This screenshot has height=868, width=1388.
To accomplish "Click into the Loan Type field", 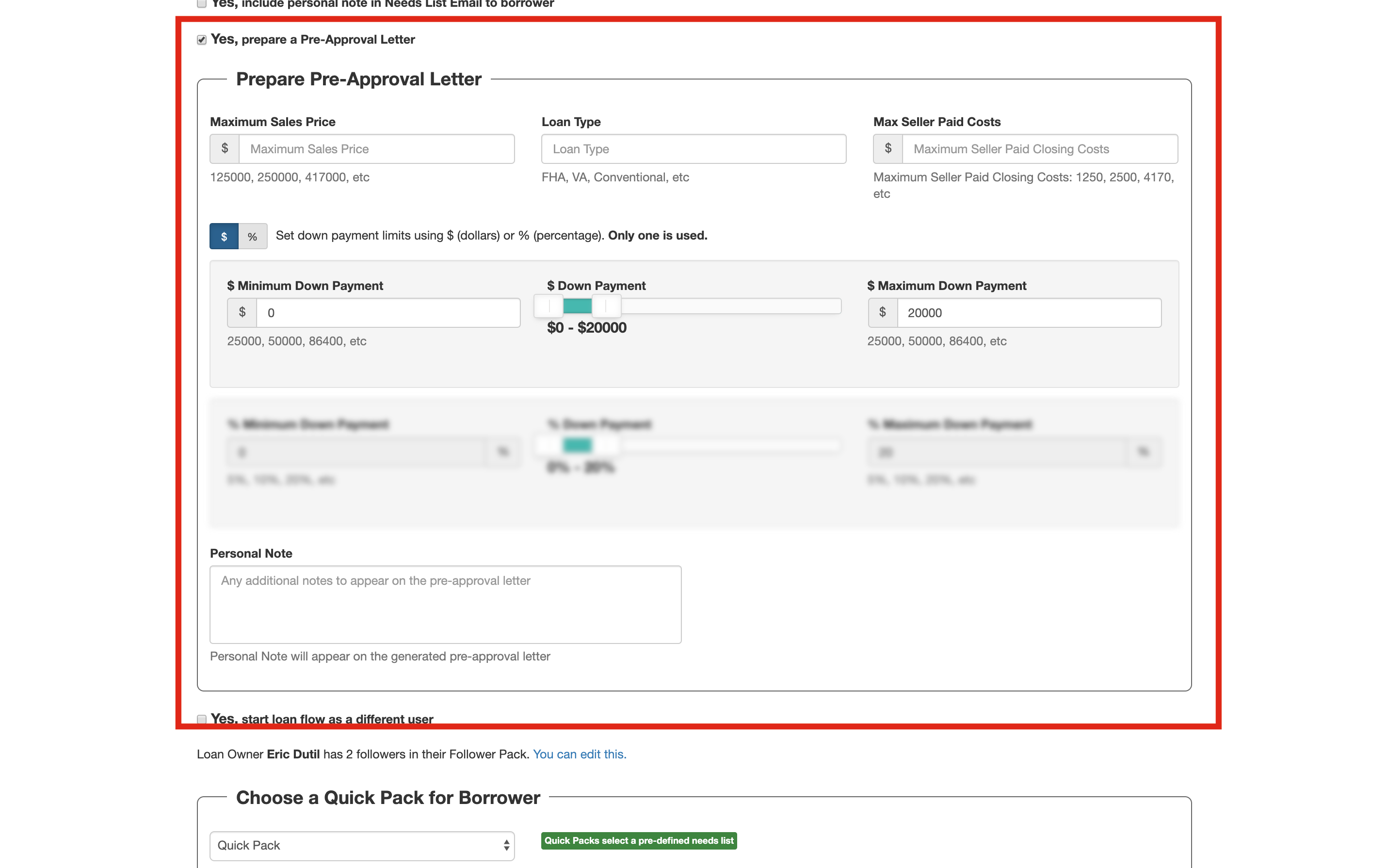I will pyautogui.click(x=693, y=149).
